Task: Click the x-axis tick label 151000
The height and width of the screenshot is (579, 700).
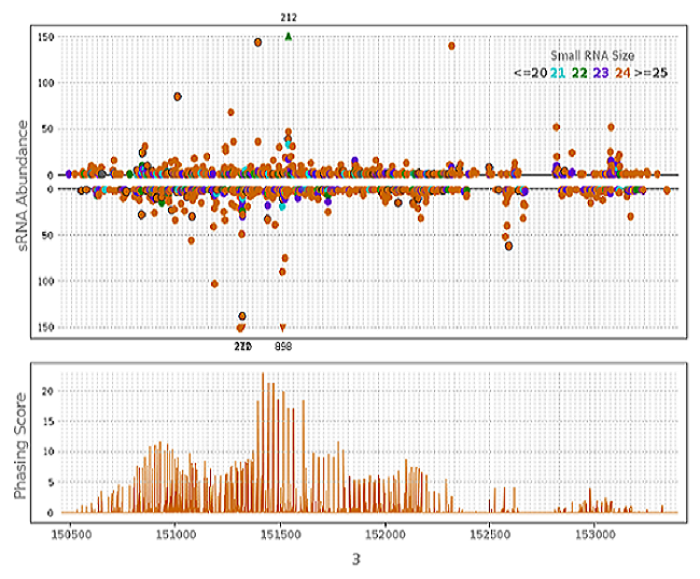Action: [x=175, y=534]
